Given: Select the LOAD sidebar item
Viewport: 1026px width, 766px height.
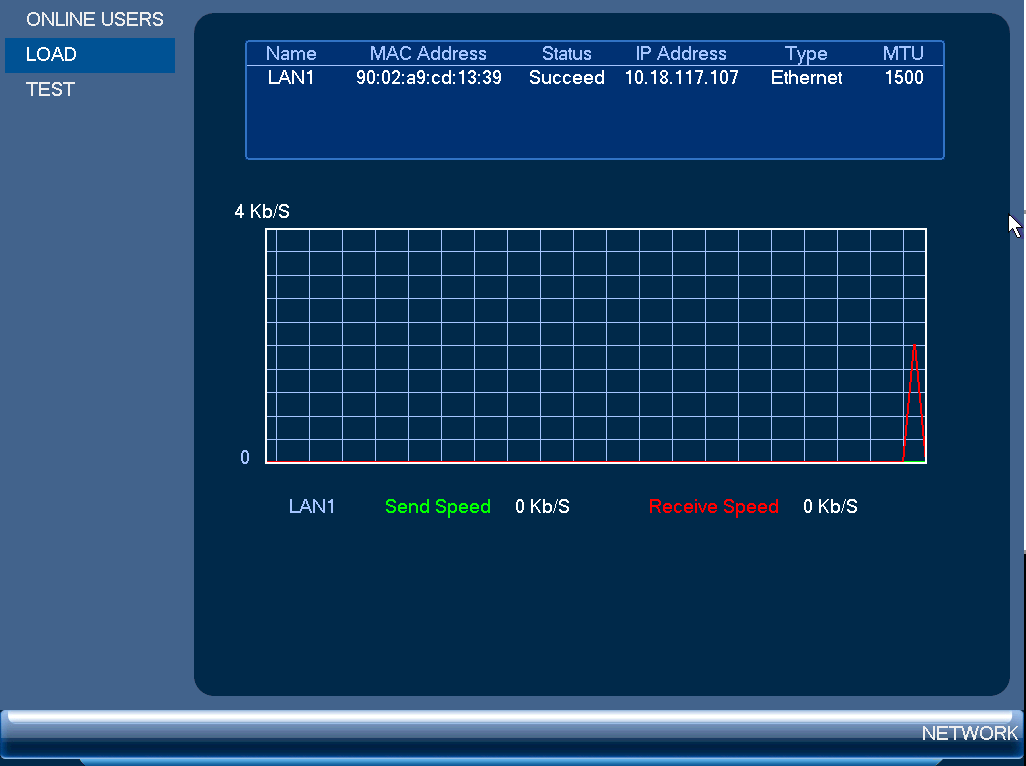Looking at the screenshot, I should coord(90,55).
